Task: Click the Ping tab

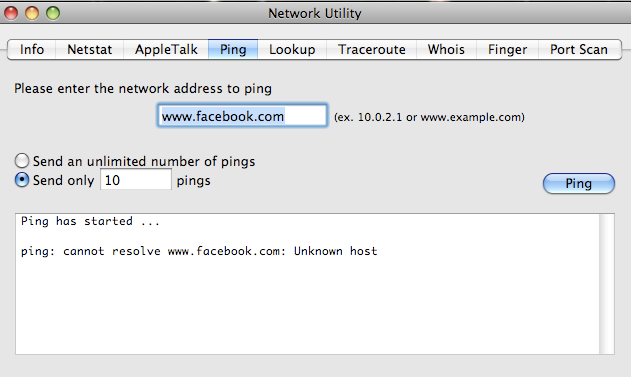Action: tap(233, 49)
